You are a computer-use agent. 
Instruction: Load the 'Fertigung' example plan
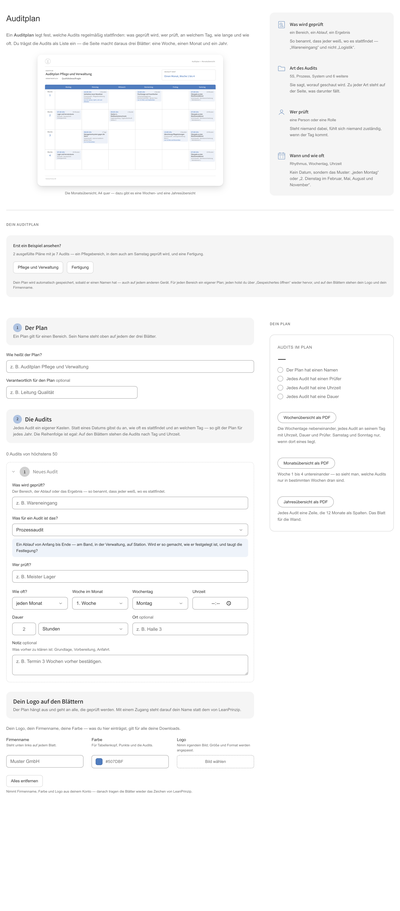[80, 267]
